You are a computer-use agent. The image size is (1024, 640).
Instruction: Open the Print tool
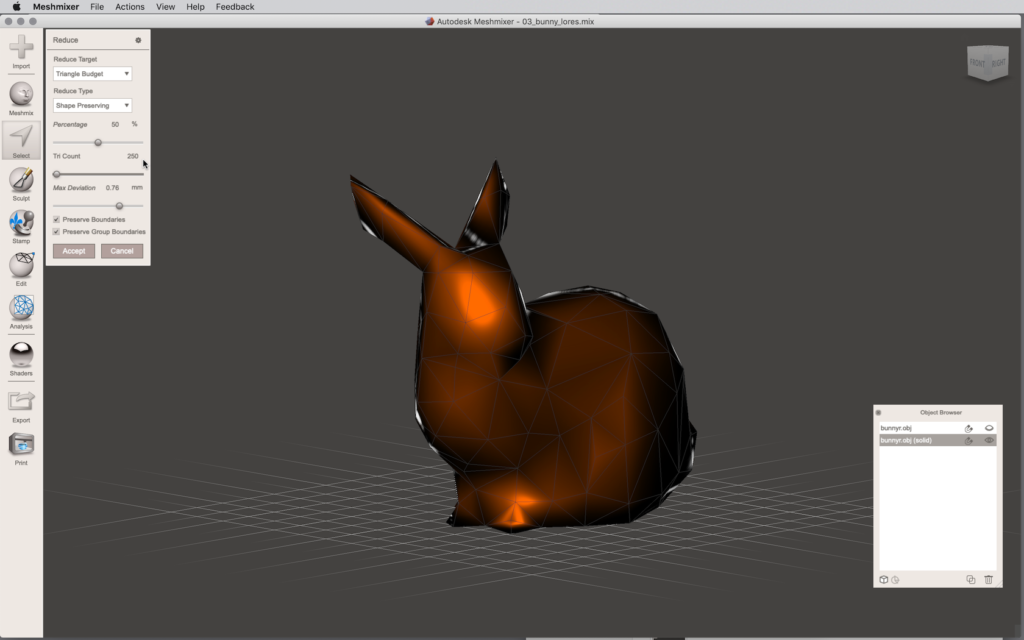pyautogui.click(x=21, y=445)
